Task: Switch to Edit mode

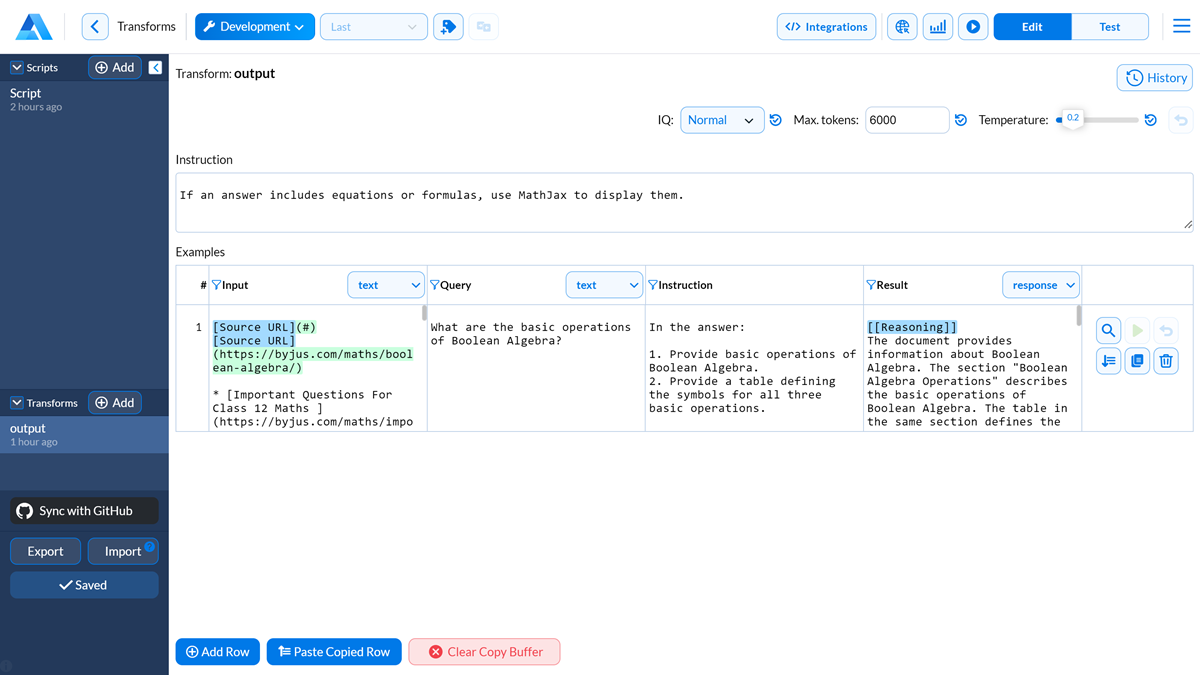Action: tap(1032, 27)
